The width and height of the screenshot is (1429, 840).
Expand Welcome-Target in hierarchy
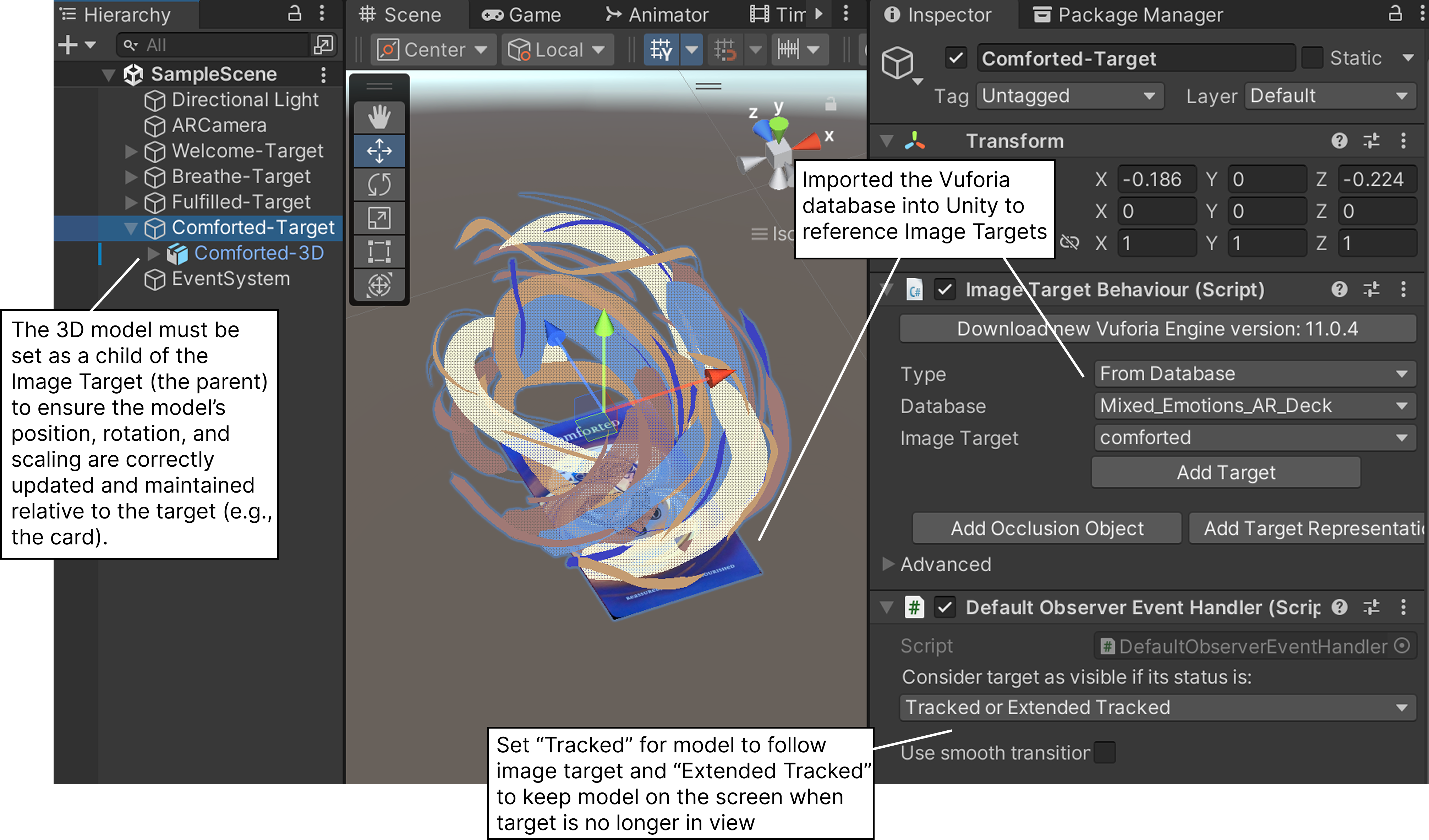(131, 151)
